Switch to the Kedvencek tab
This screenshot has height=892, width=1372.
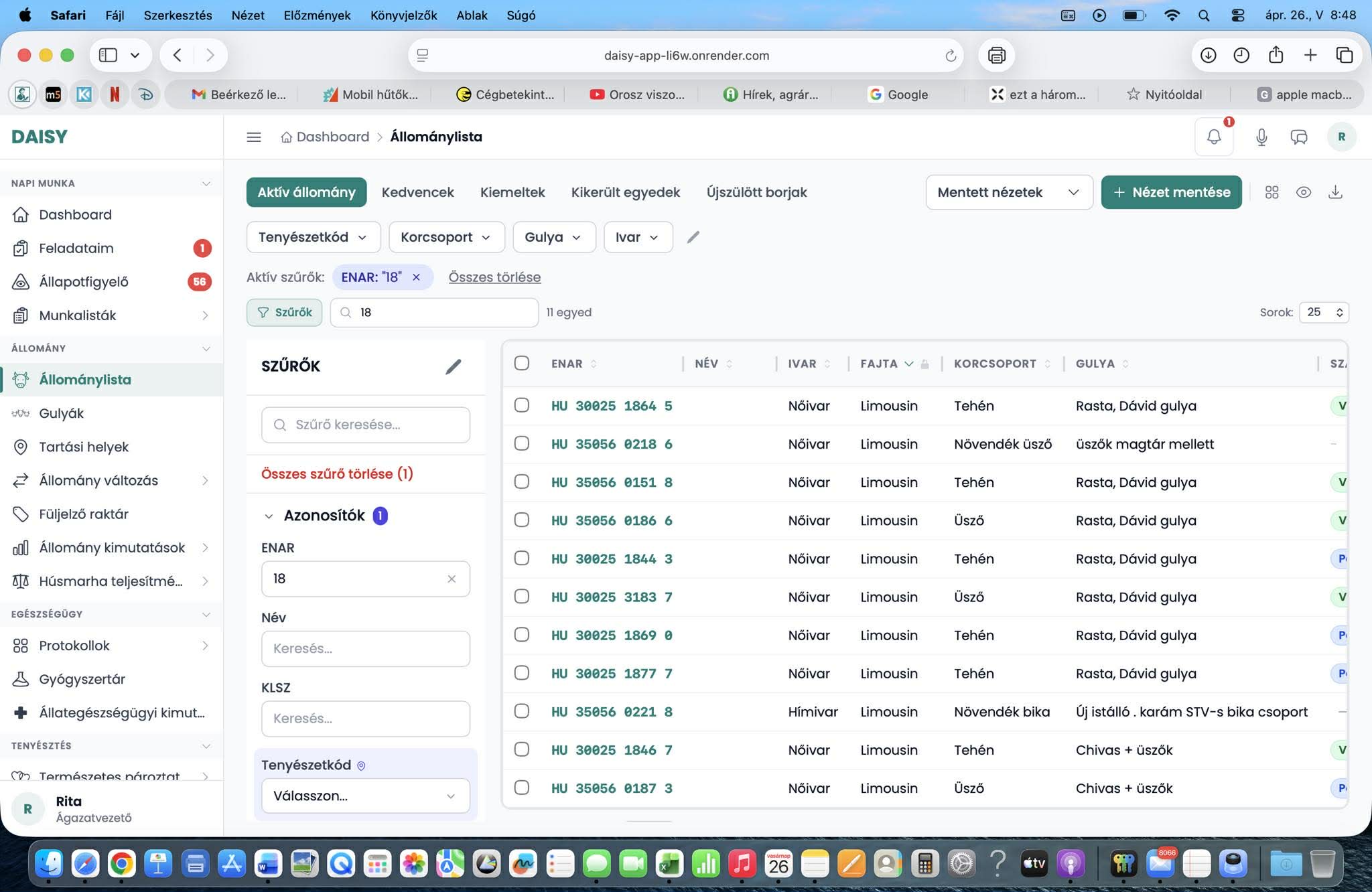click(417, 192)
